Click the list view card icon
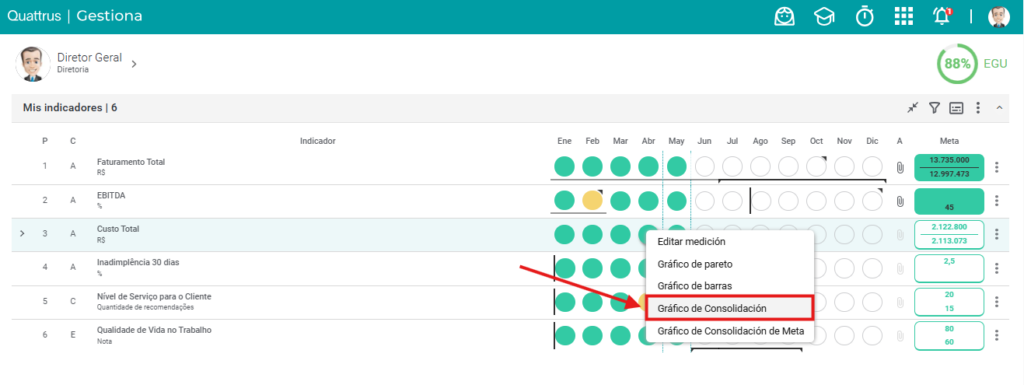Image resolution: width=1024 pixels, height=385 pixels. pos(956,108)
